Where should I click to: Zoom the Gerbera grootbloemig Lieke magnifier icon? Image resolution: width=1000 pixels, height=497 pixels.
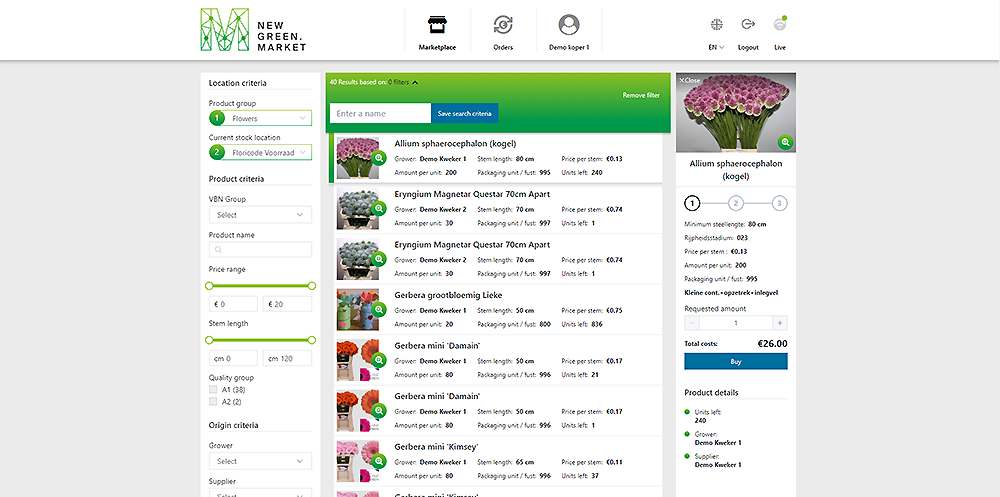point(379,309)
